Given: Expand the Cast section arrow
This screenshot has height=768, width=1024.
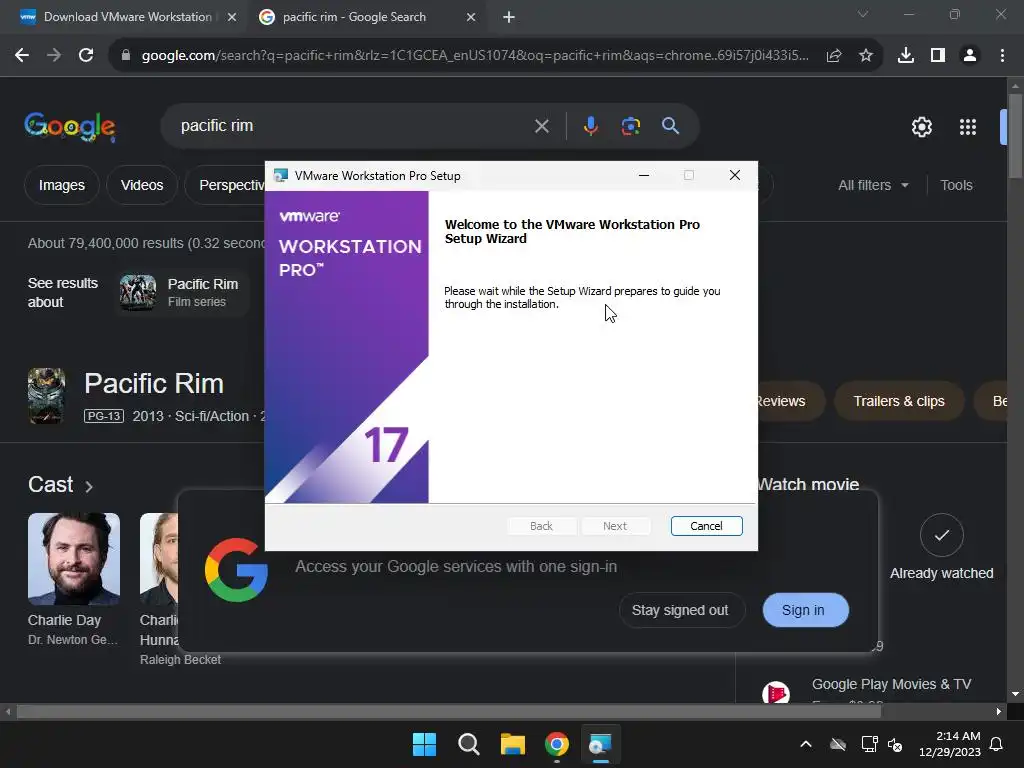Looking at the screenshot, I should pyautogui.click(x=89, y=486).
